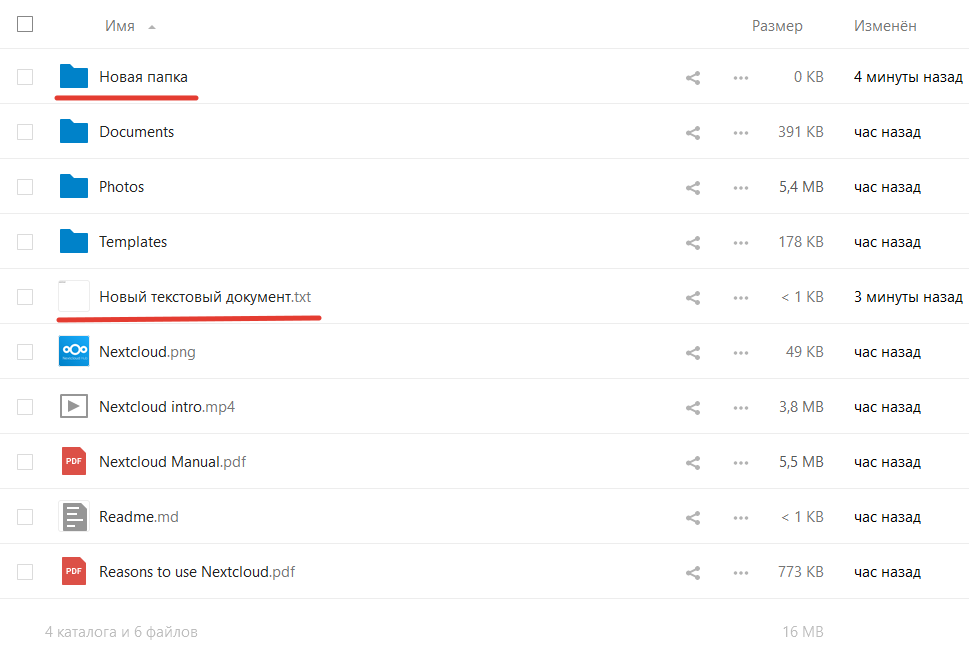The height and width of the screenshot is (663, 969).
Task: Toggle the sort arrow beside Имя
Action: 151,27
